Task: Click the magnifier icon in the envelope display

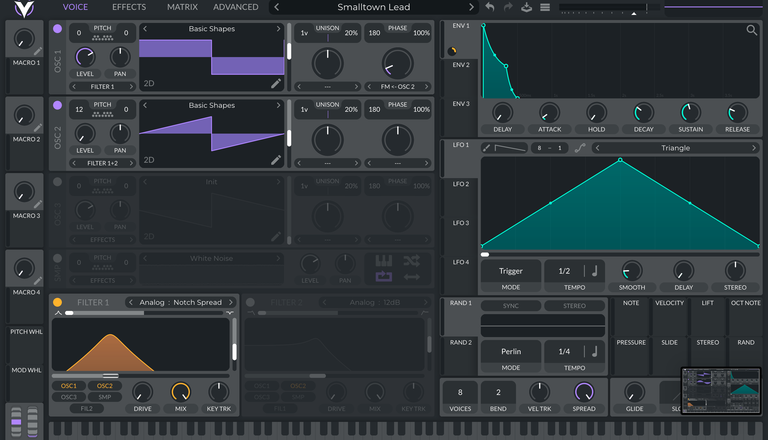Action: click(751, 30)
